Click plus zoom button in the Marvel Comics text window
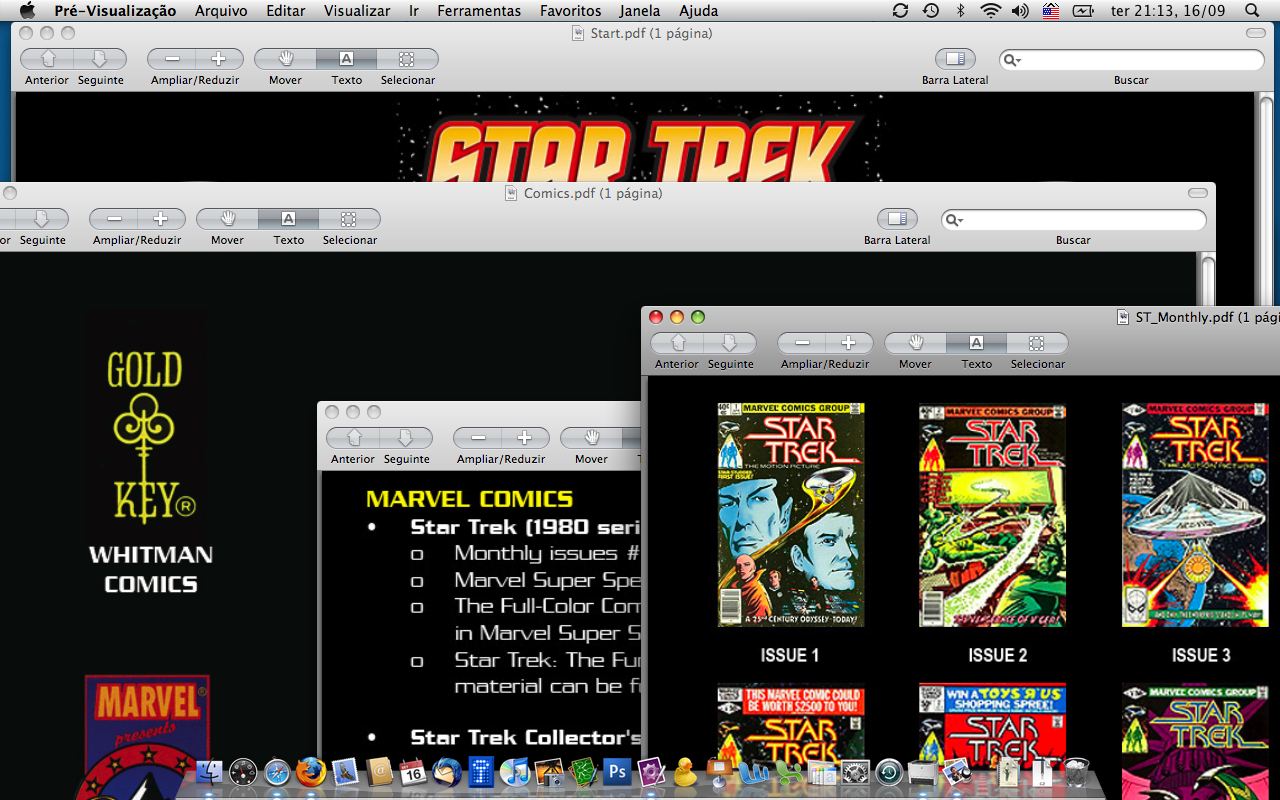1280x800 pixels. pyautogui.click(x=525, y=438)
